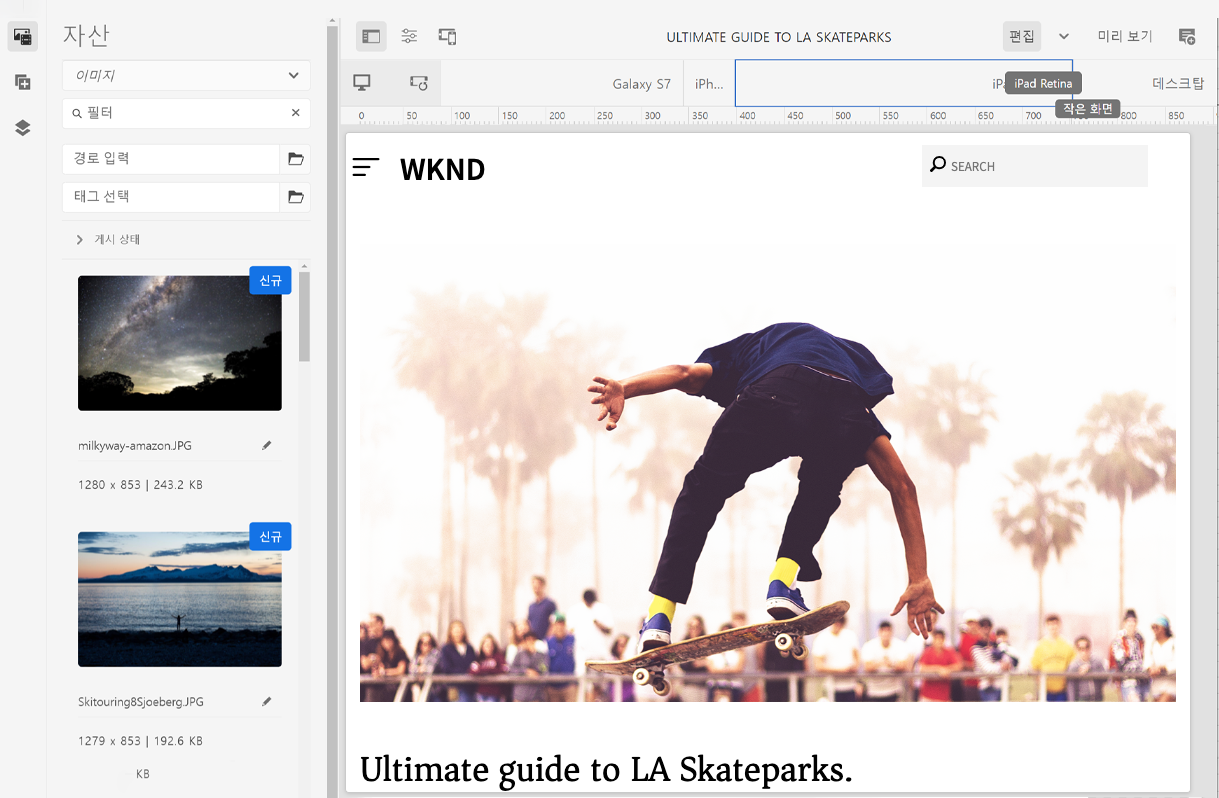Expand the 게시 상태 section
The image size is (1219, 798).
coord(80,240)
